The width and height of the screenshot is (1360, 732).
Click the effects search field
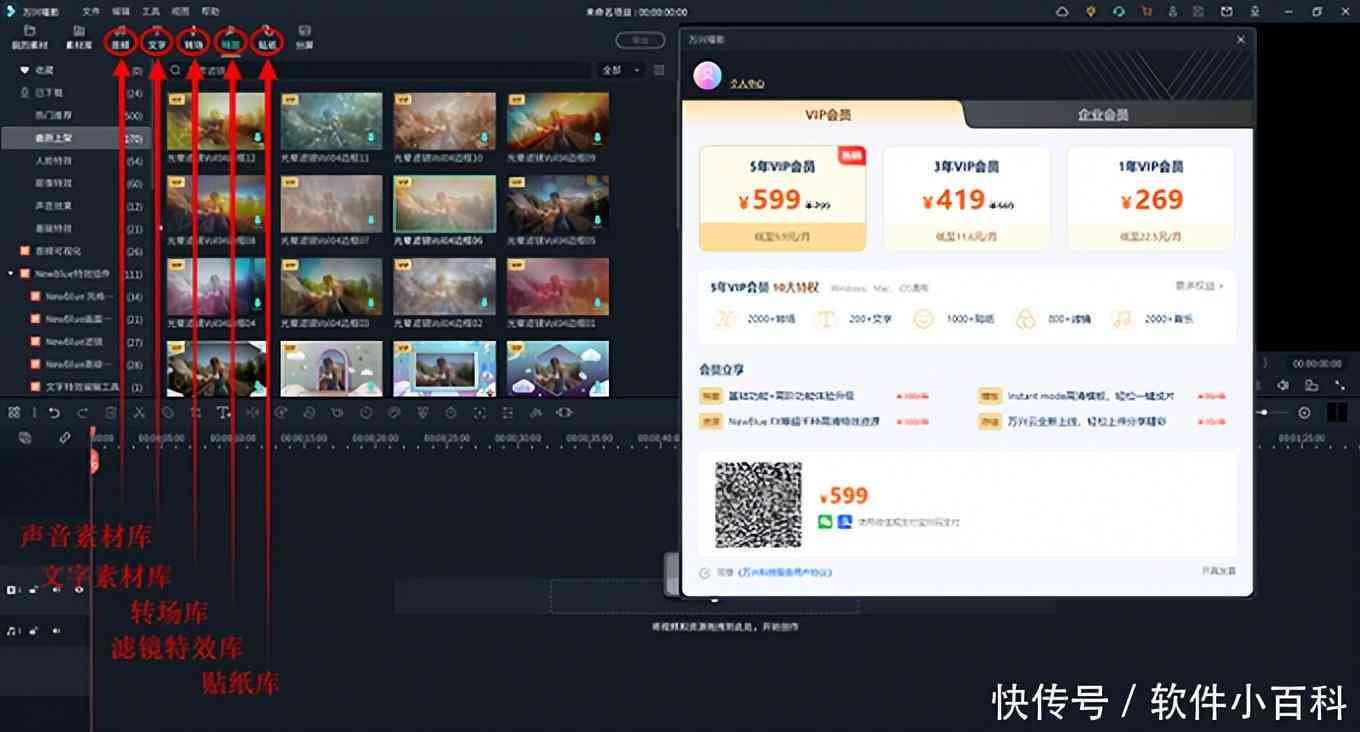pos(380,70)
